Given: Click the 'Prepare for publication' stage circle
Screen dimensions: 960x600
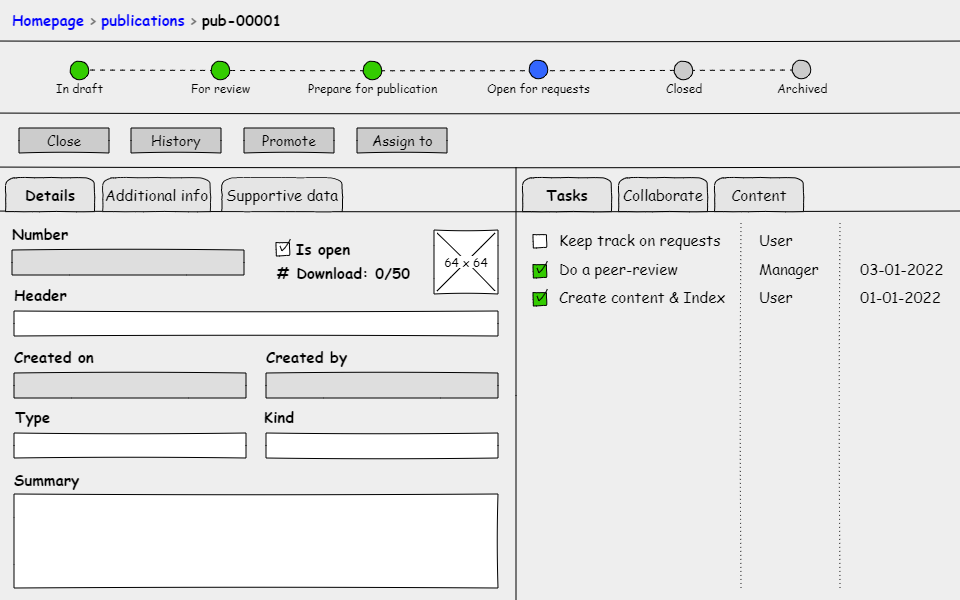Looking at the screenshot, I should coord(372,70).
